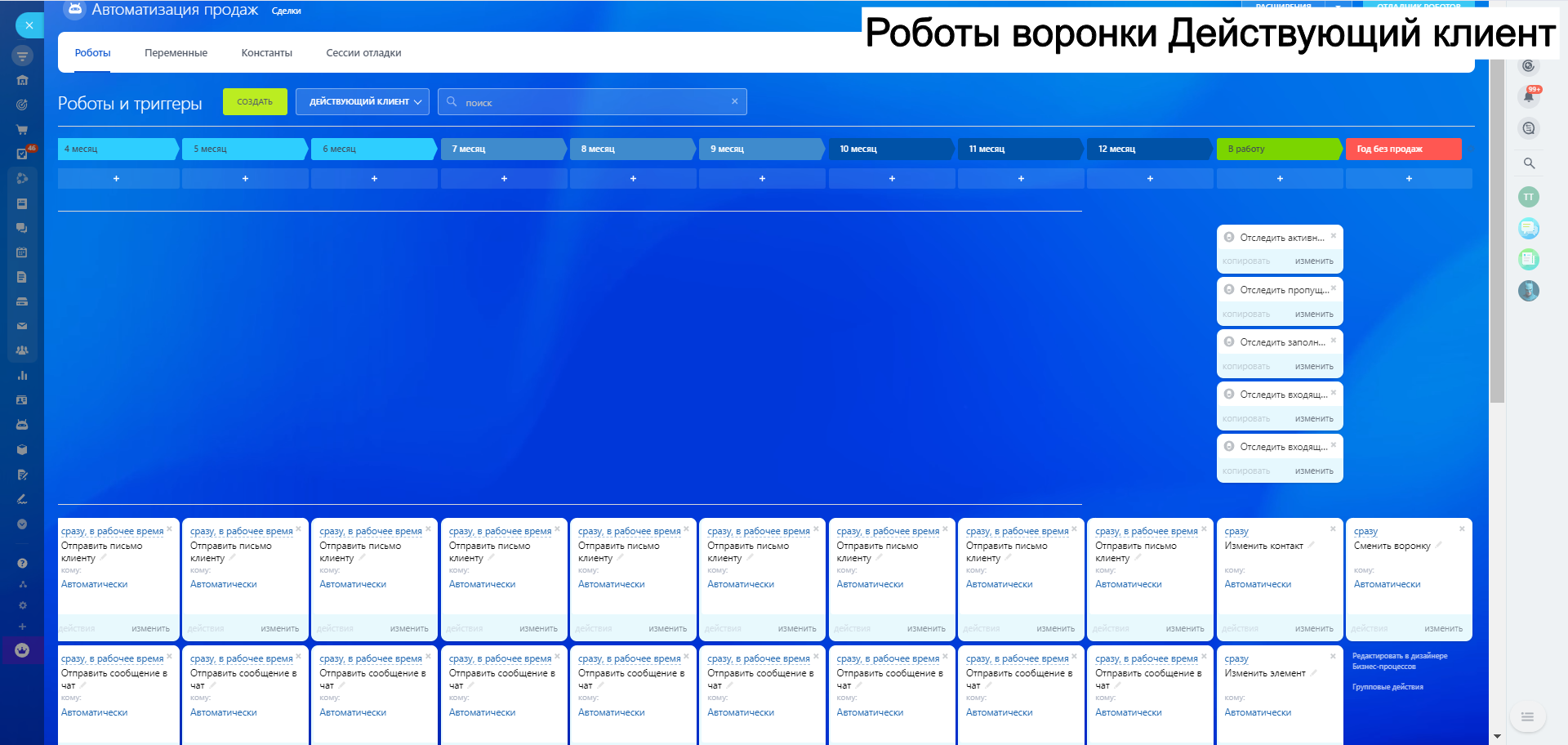Open notifications bell with 99+ badge
Image resolution: width=1568 pixels, height=745 pixels.
[1528, 96]
